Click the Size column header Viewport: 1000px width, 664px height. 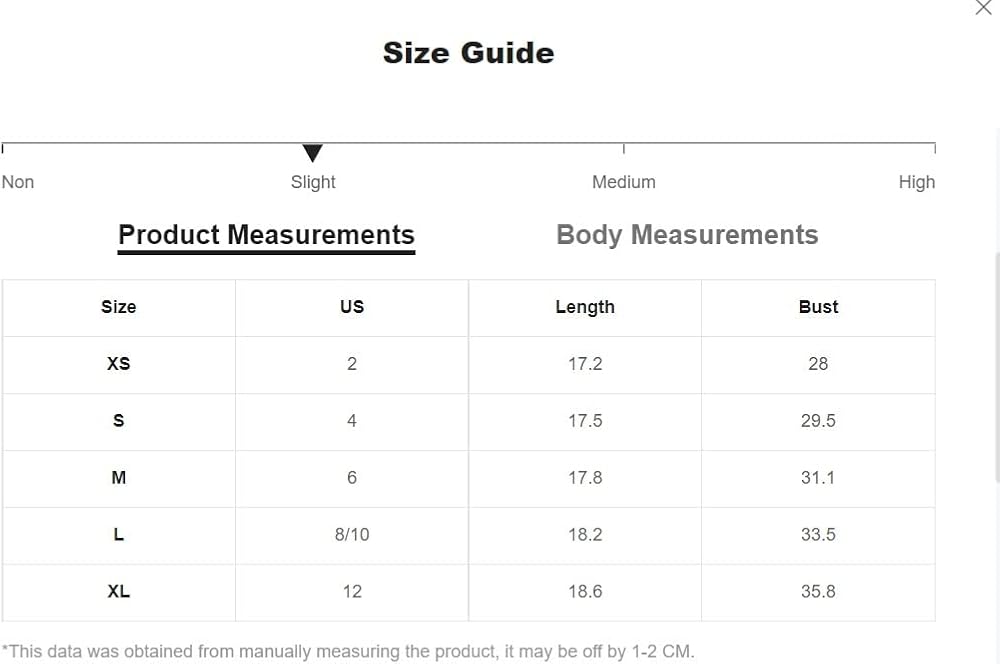click(118, 307)
